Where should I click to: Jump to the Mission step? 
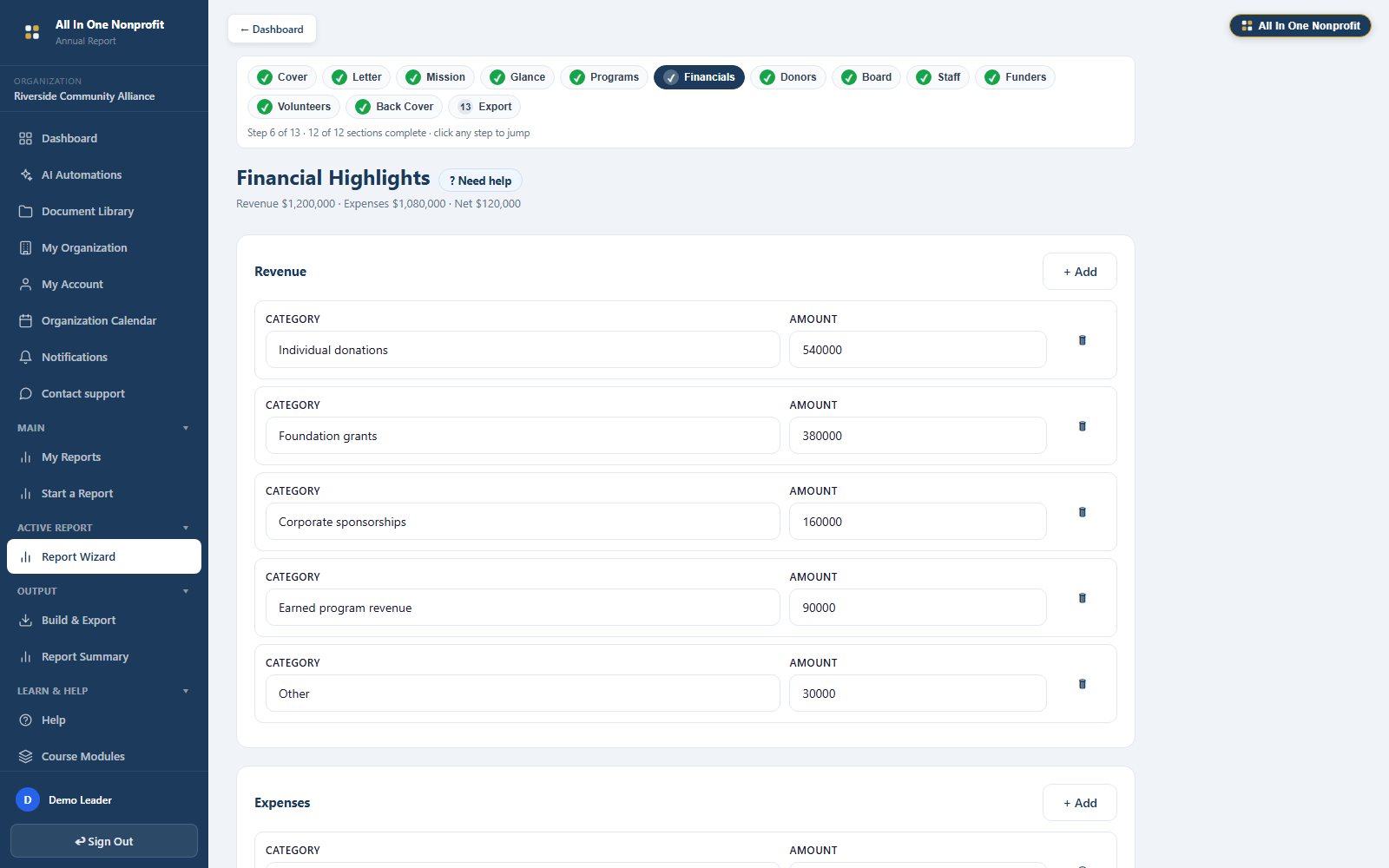[436, 77]
